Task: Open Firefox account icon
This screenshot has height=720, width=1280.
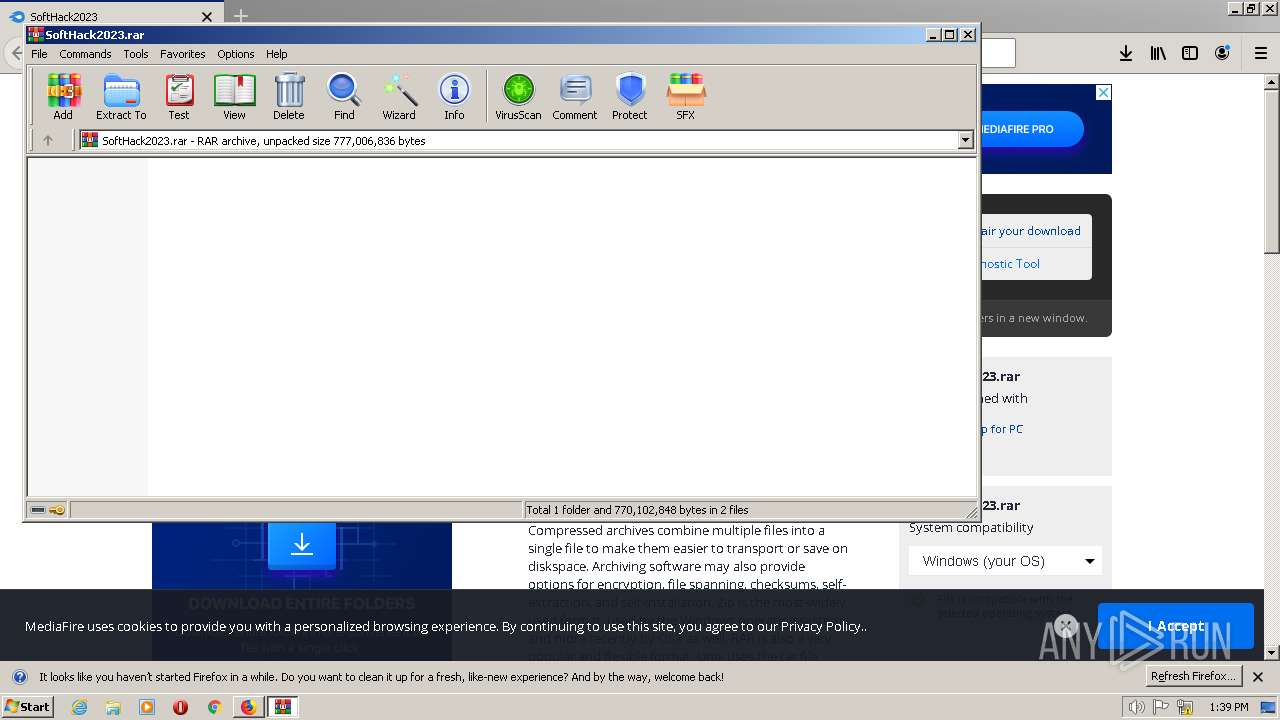Action: coord(1222,53)
